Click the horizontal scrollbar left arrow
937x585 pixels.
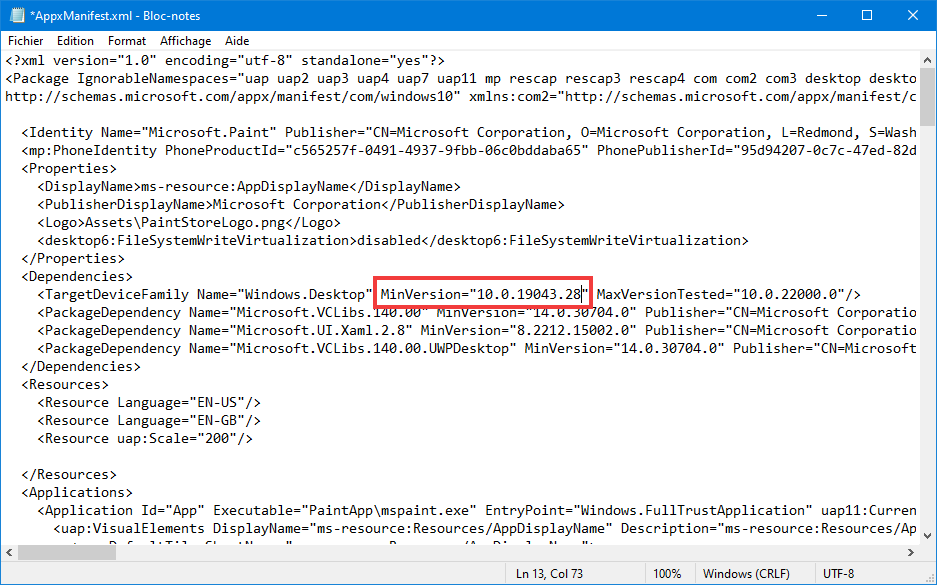(x=8, y=552)
